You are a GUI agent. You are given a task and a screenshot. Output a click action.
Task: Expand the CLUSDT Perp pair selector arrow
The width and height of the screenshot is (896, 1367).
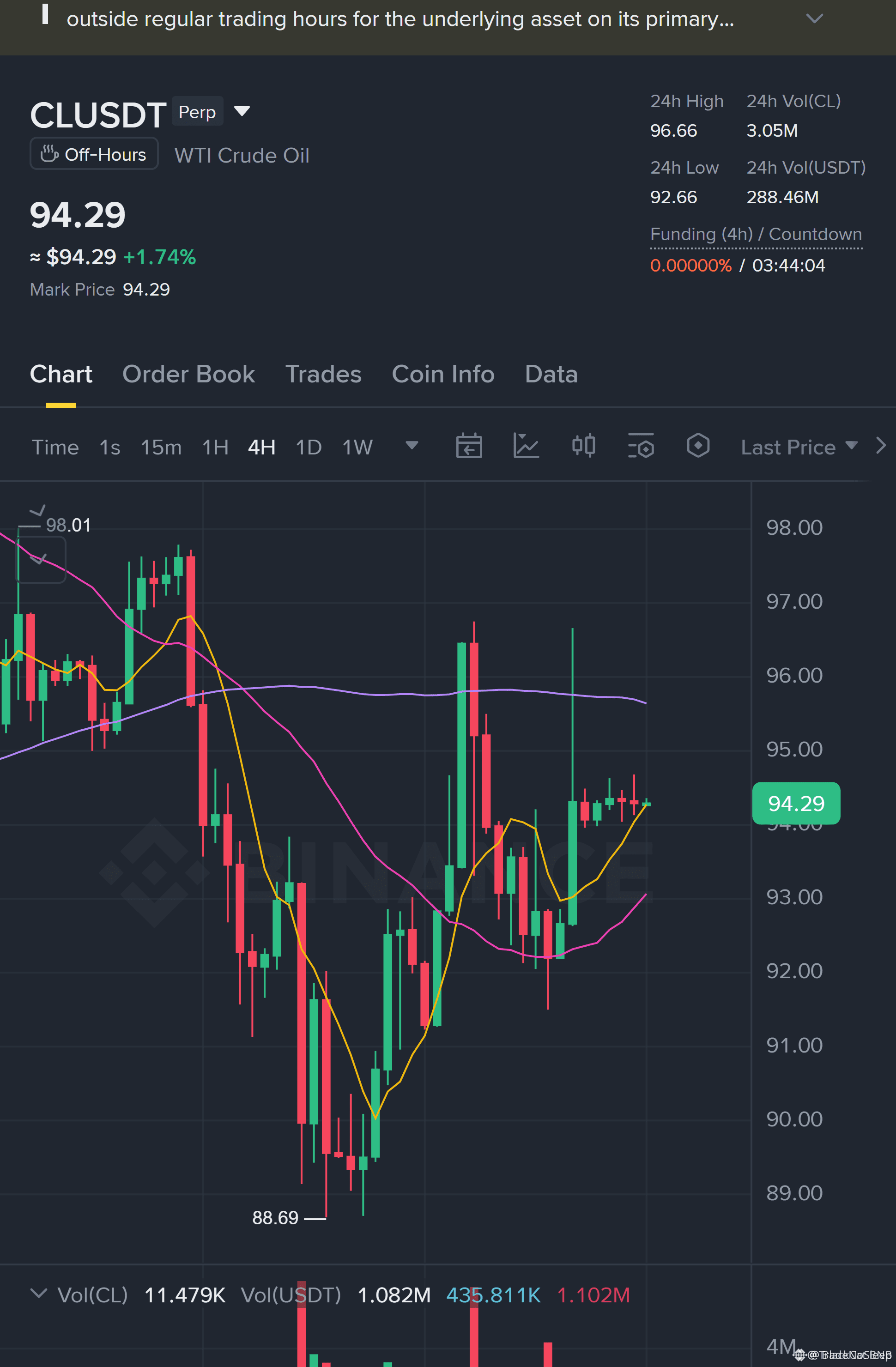coord(242,111)
